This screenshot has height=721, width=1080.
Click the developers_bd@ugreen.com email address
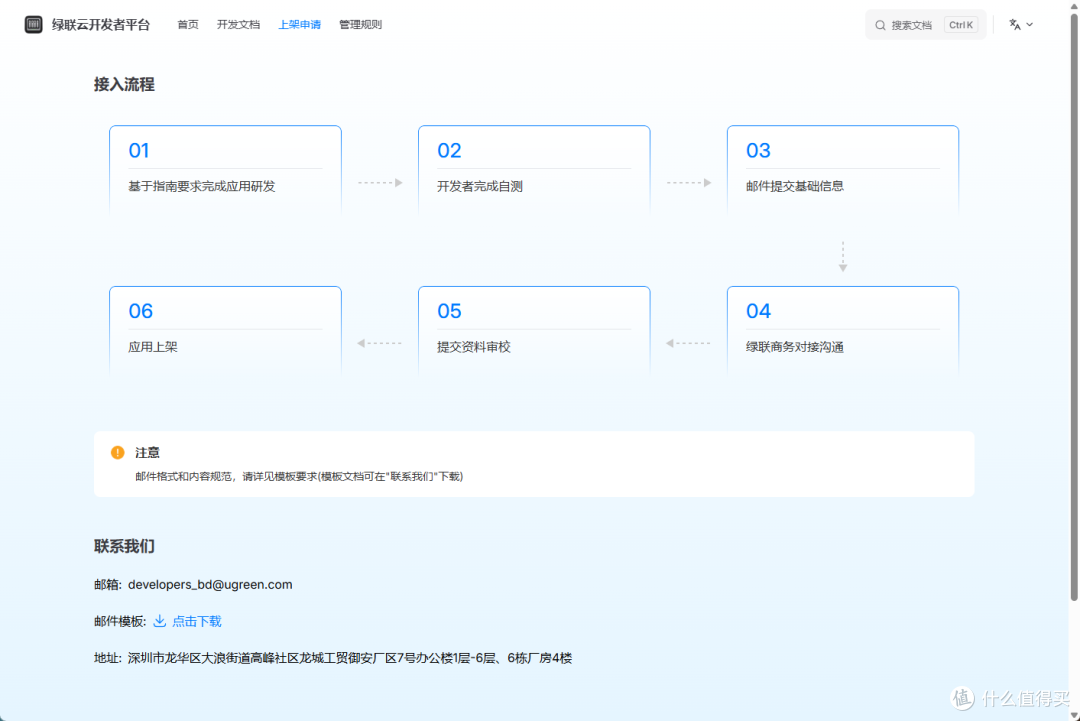[210, 585]
